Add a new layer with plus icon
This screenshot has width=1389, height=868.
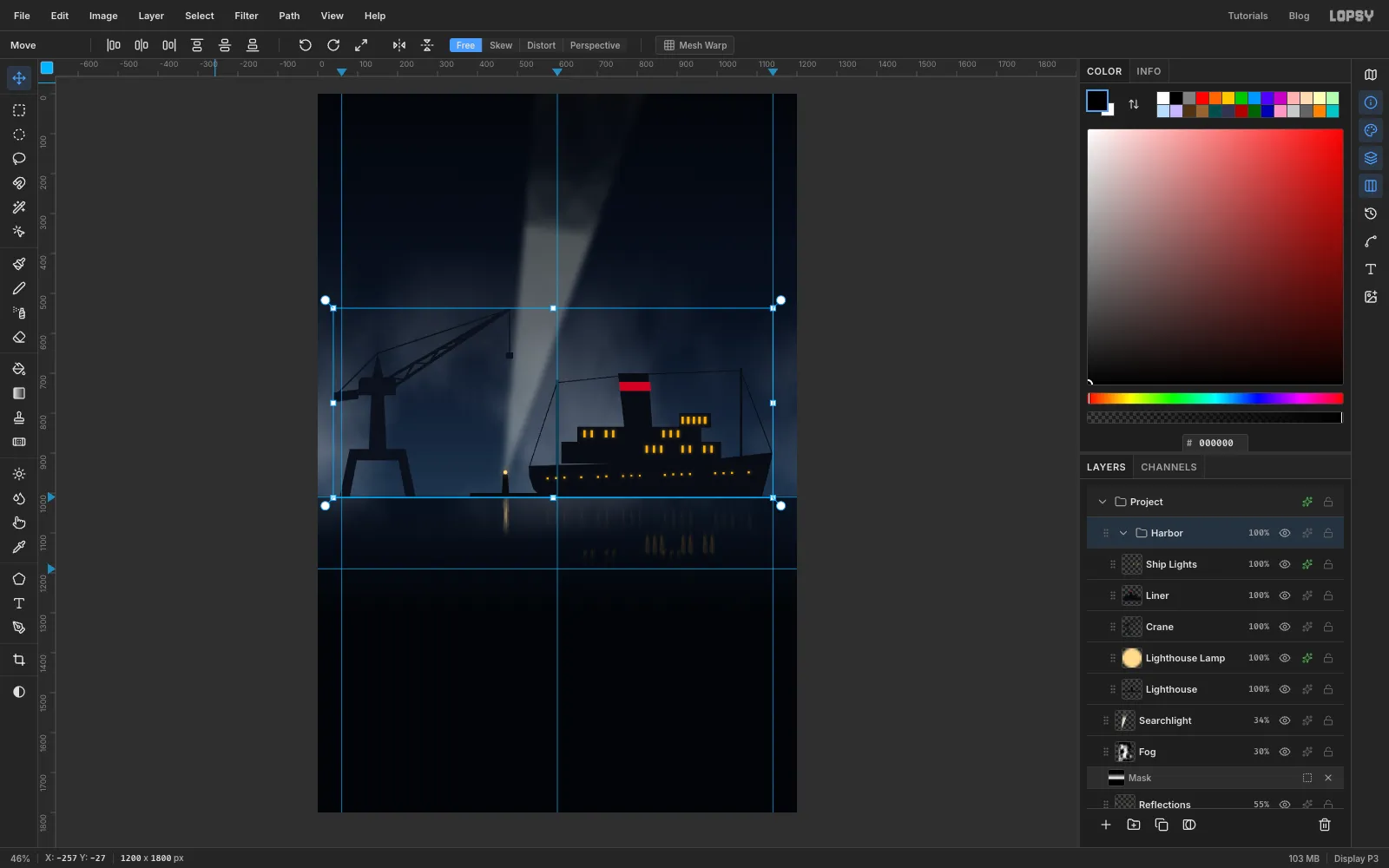1106,825
